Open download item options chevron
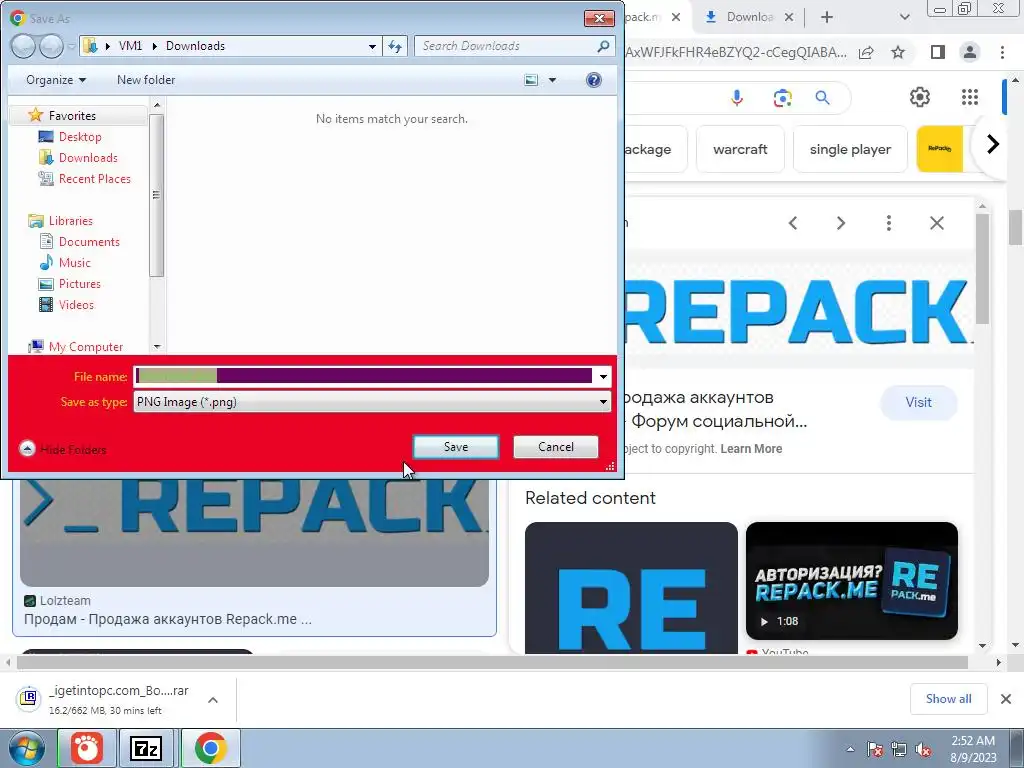The width and height of the screenshot is (1024, 768). pyautogui.click(x=213, y=700)
